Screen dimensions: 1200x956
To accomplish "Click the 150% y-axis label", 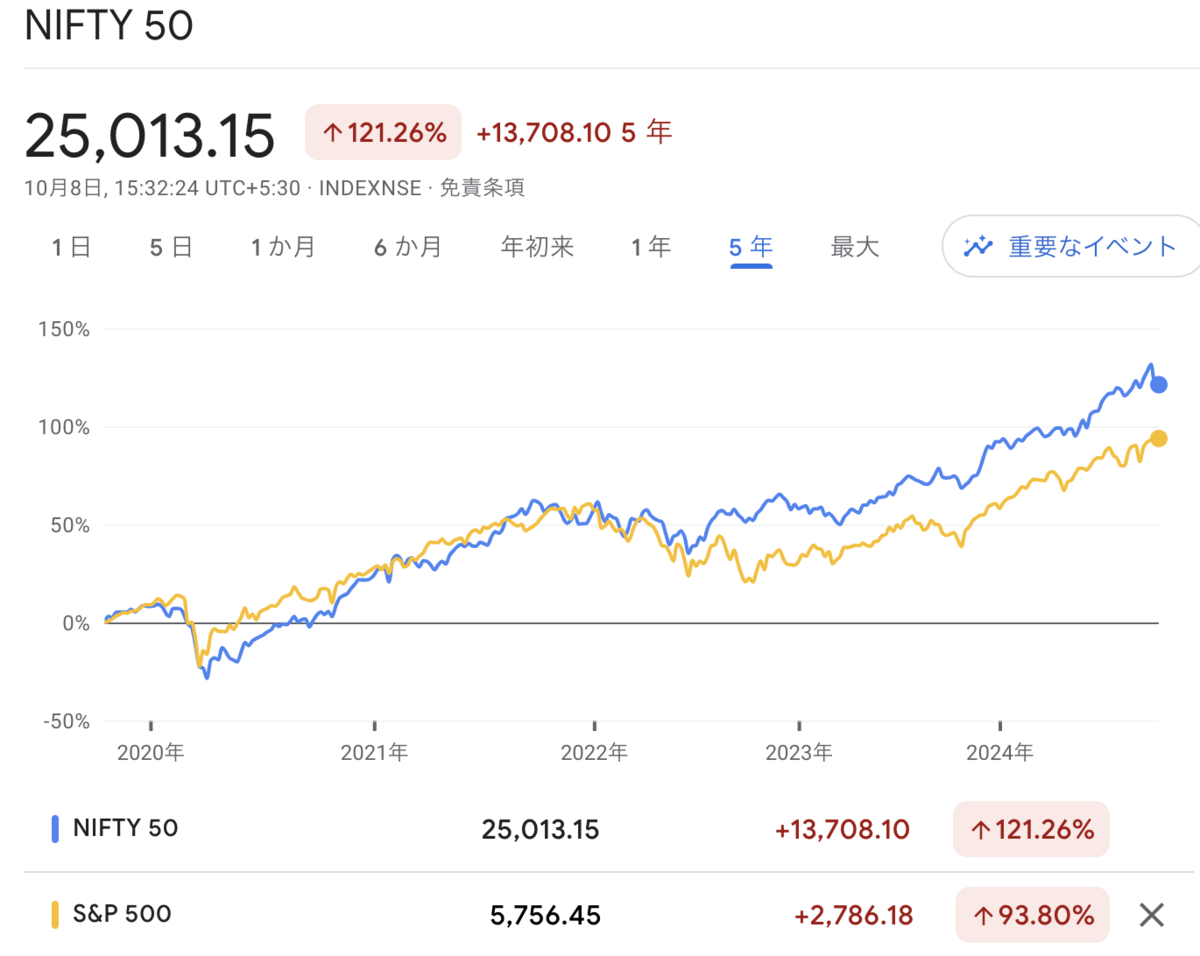I will point(63,329).
